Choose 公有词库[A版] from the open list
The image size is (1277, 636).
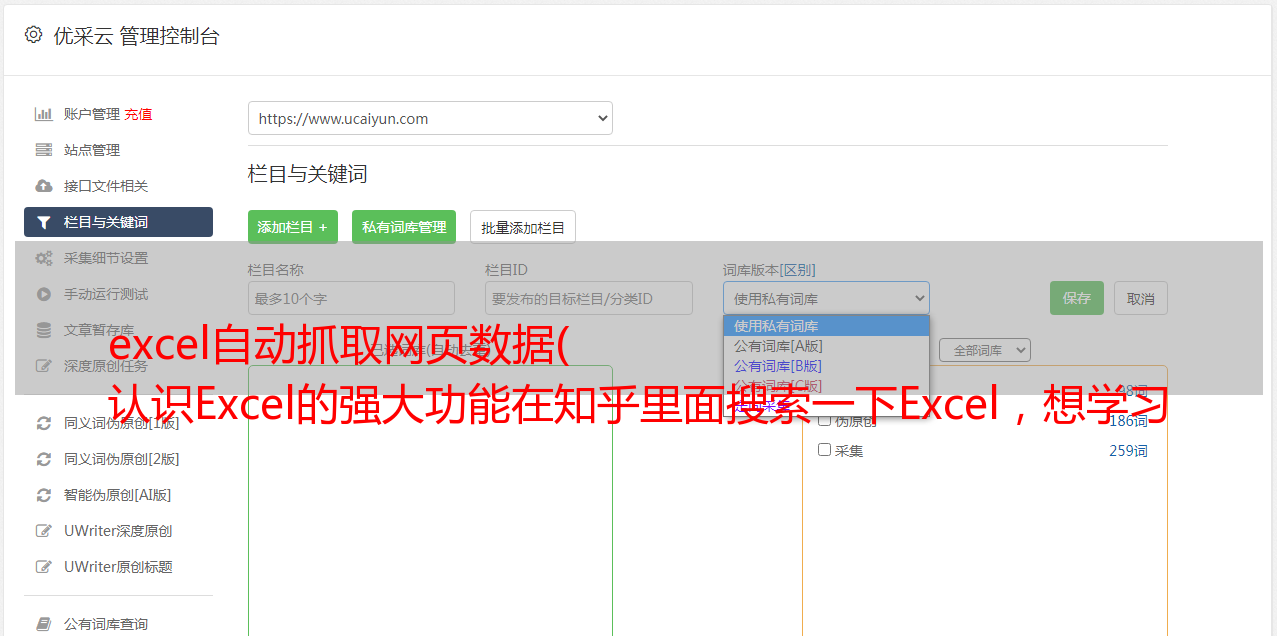826,346
